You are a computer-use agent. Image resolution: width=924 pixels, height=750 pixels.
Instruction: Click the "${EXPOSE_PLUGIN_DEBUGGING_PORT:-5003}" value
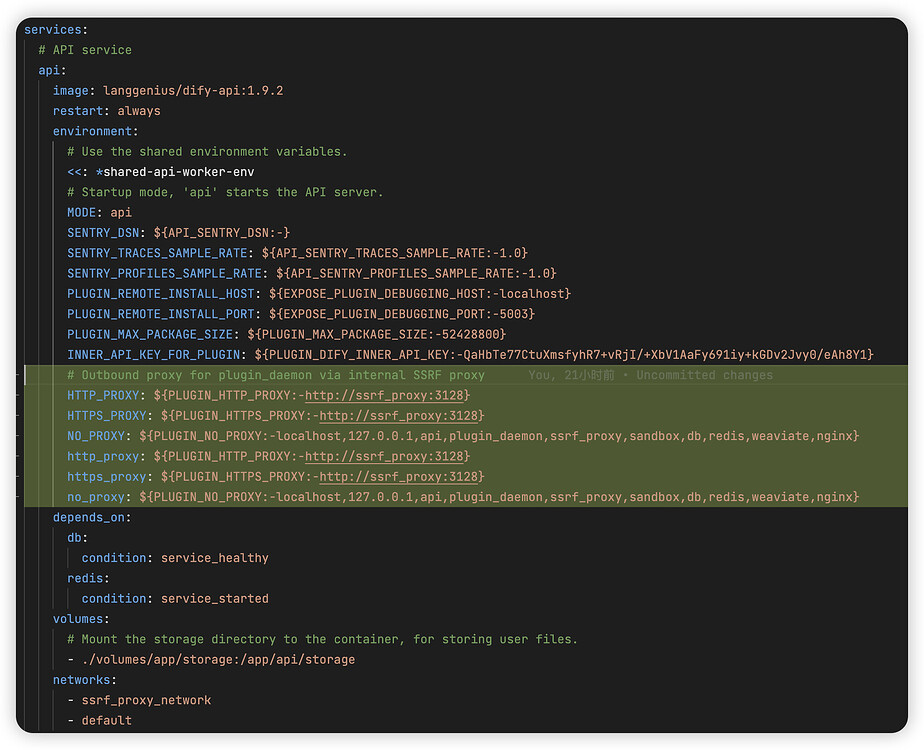pyautogui.click(x=402, y=314)
